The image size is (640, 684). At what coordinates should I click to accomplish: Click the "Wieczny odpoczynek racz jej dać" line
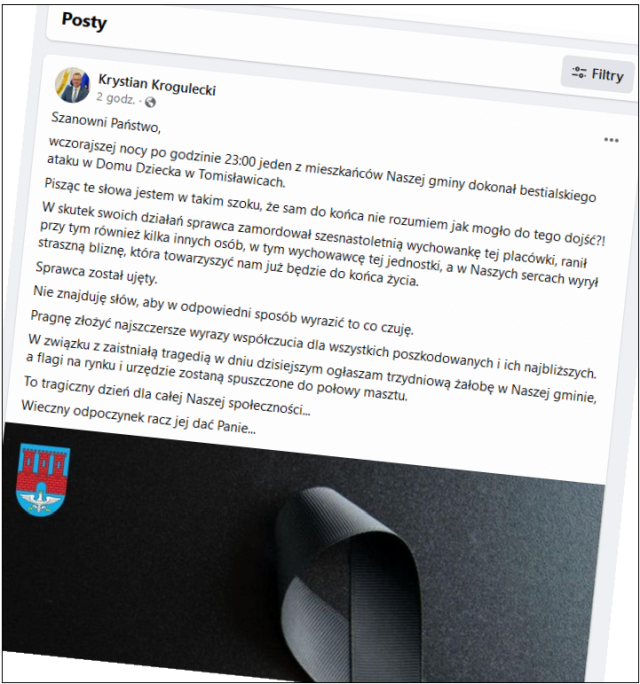pos(138,417)
